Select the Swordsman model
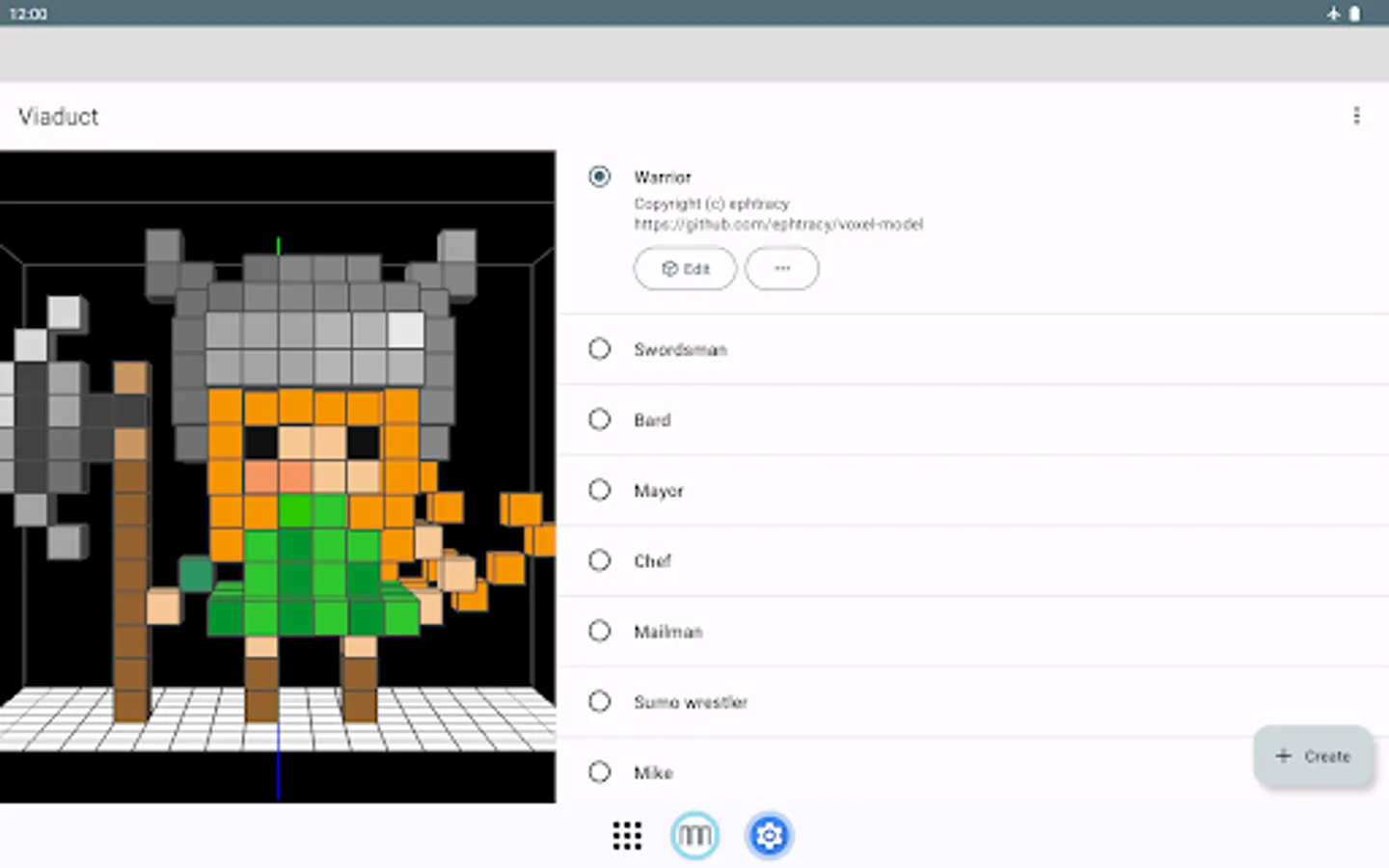Viewport: 1389px width, 868px height. (599, 349)
